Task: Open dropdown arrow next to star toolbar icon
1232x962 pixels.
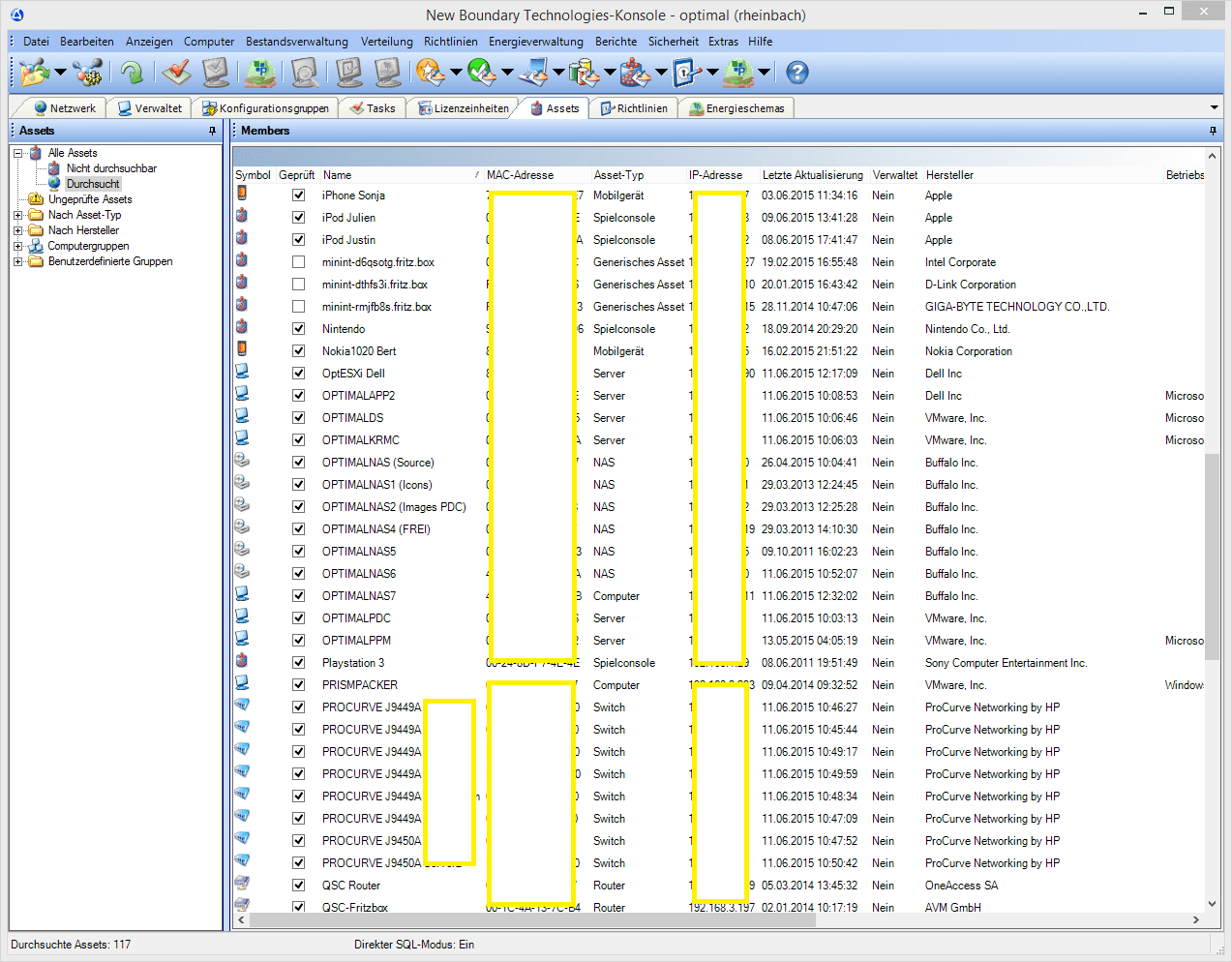Action: pyautogui.click(x=456, y=73)
